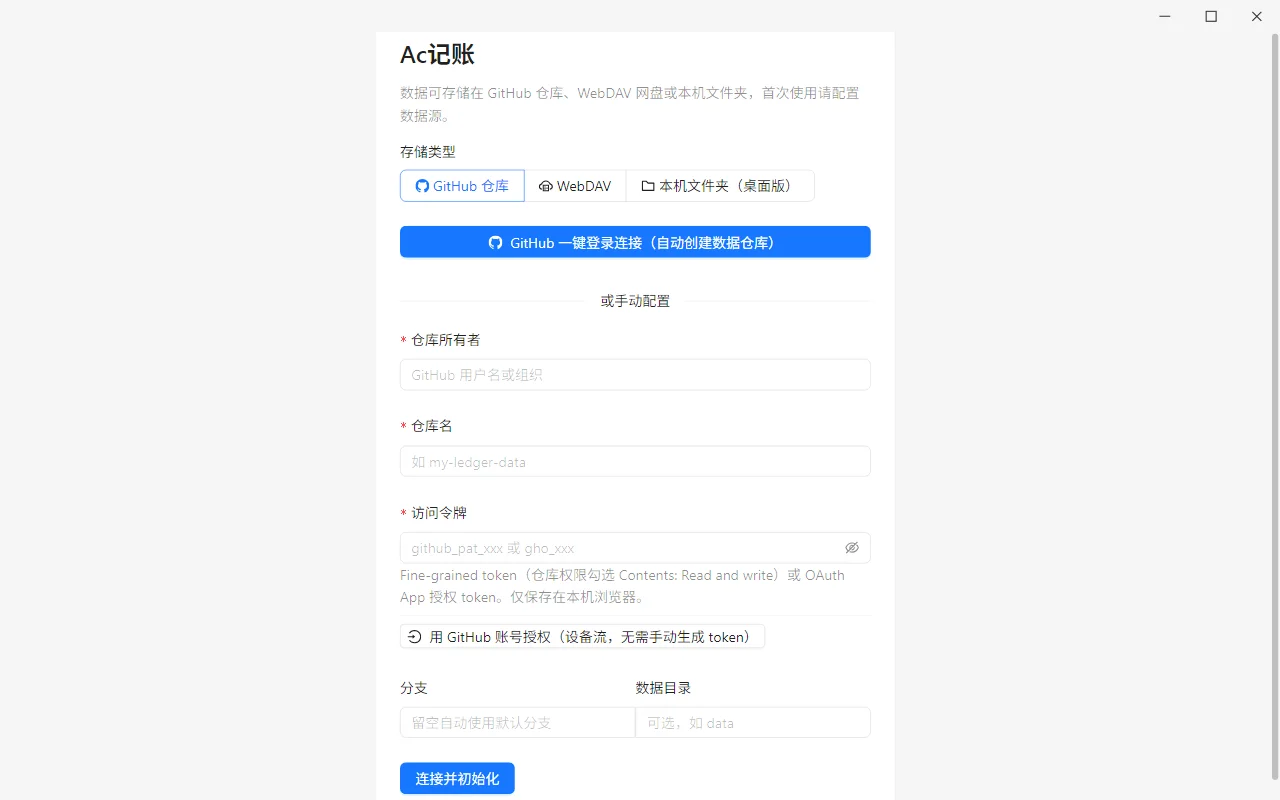Focus the 分支 input field
This screenshot has height=800, width=1280.
click(x=517, y=722)
